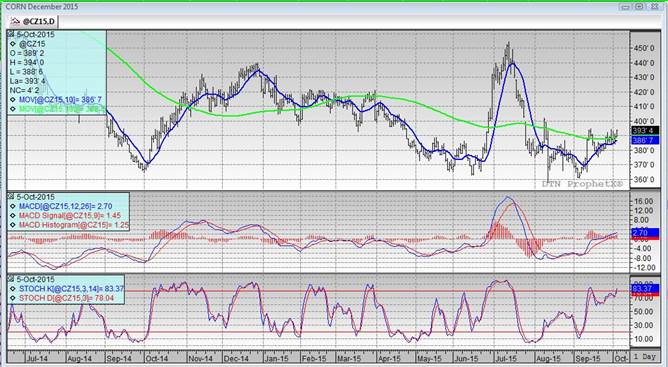Click the diamond marker beside MACD Signal

click(13, 216)
